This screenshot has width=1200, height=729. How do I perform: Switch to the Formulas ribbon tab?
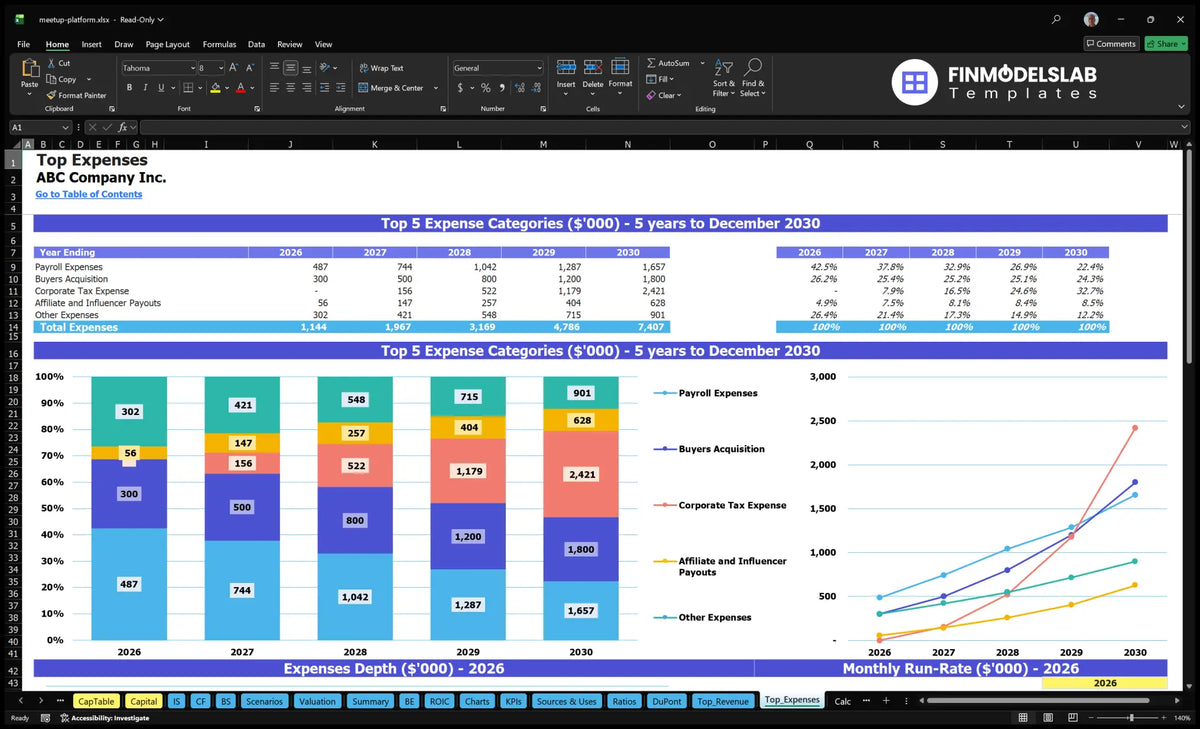(x=219, y=44)
